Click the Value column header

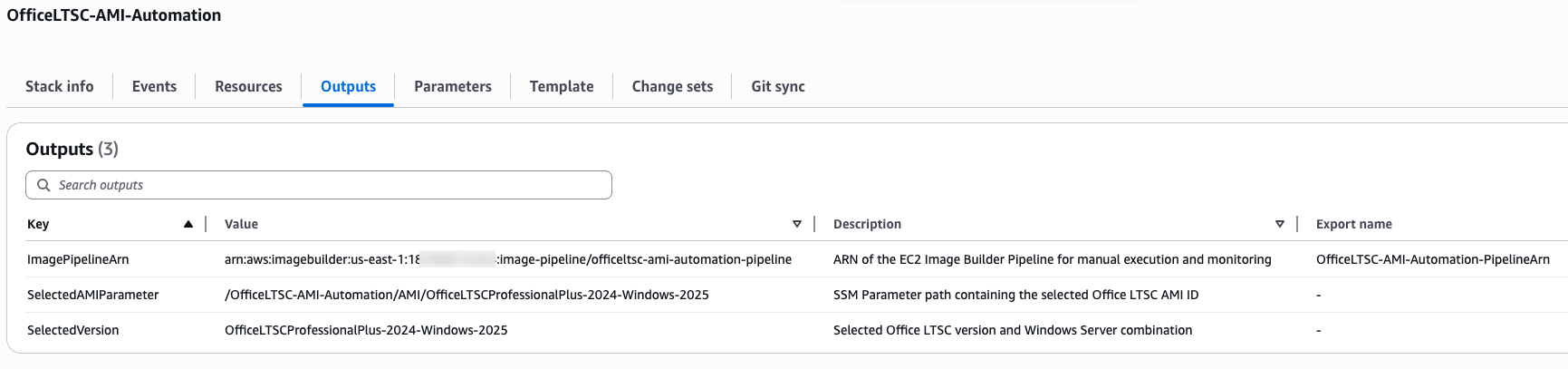(x=241, y=224)
